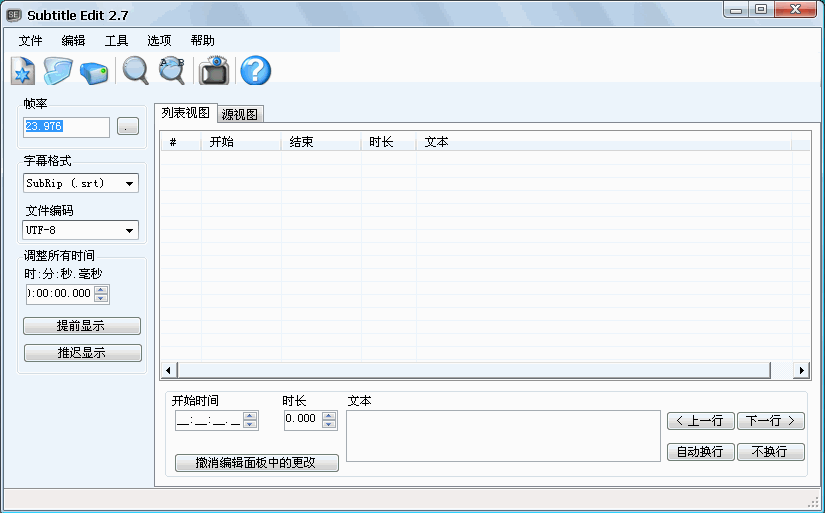
Task: Maximize the Subtitle Edit window
Action: click(761, 10)
